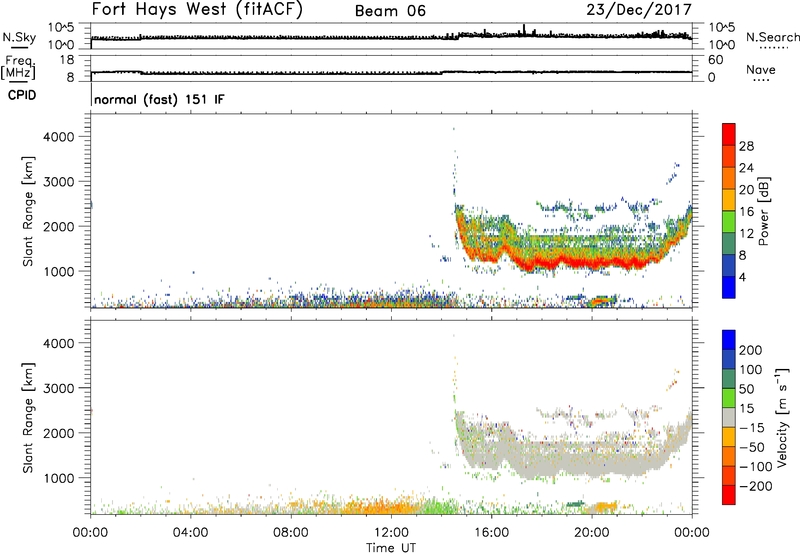Image resolution: width=800 pixels, height=554 pixels.
Task: Click the 'Fort Hays West (fitACF)' title
Action: [x=197, y=9]
